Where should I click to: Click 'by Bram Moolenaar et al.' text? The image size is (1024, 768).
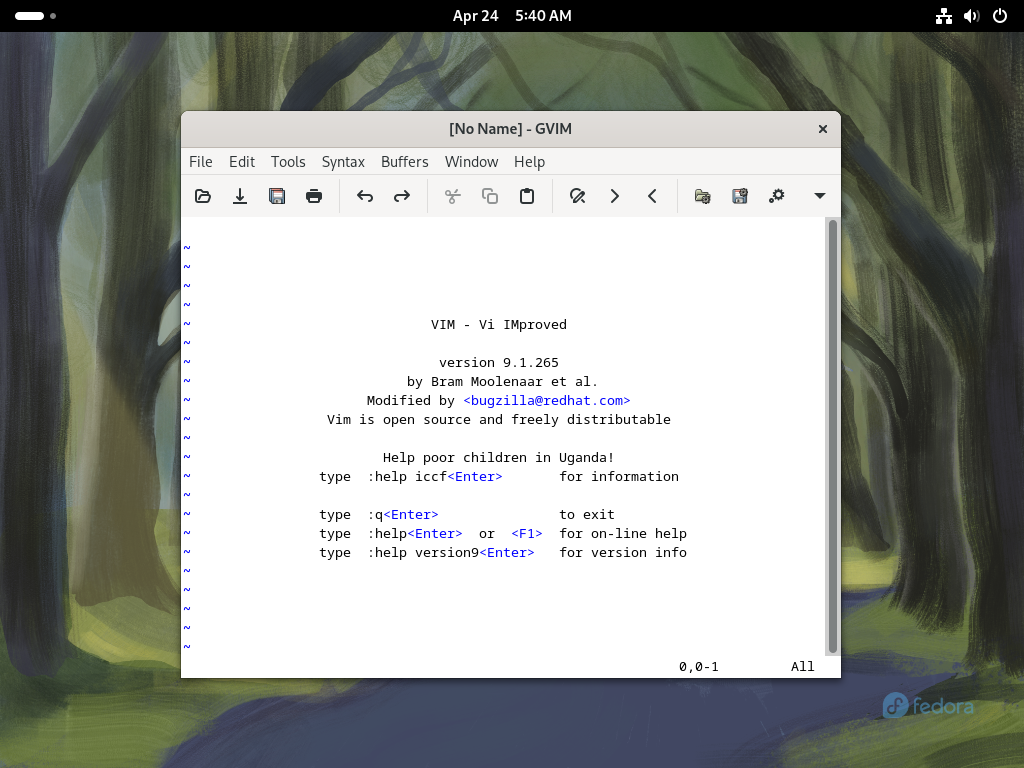[x=502, y=381]
